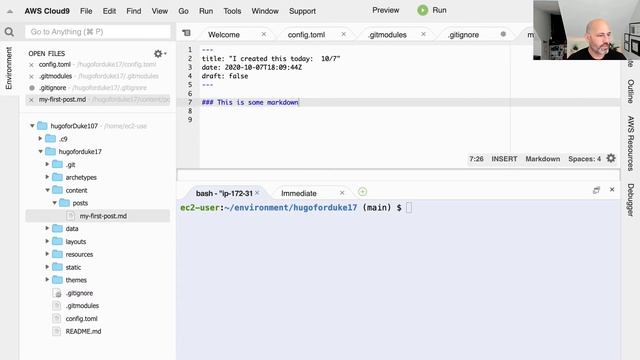Expand the archetypes folder arrow
Screen dimensions: 640x360
click(x=47, y=177)
